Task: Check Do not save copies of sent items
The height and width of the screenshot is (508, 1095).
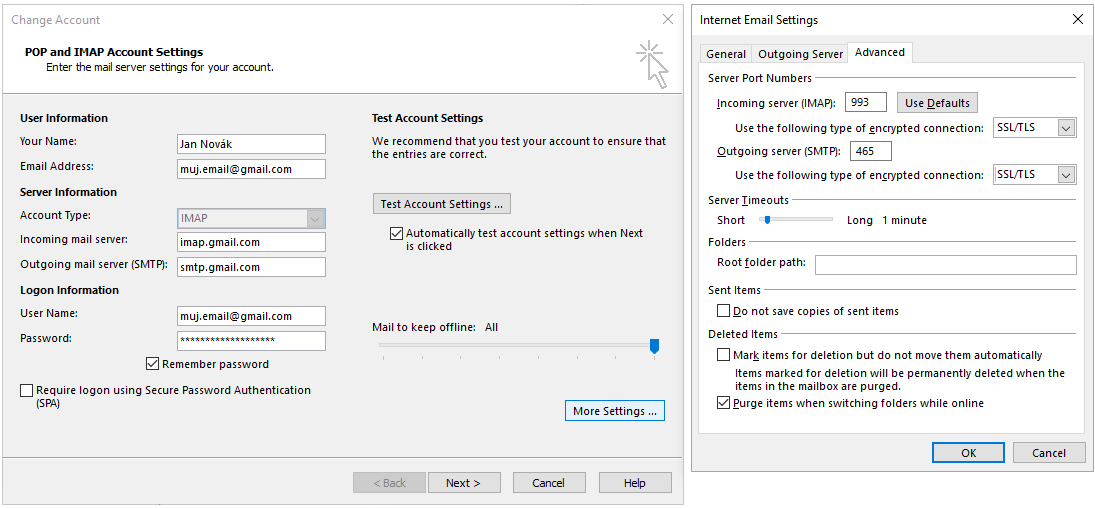Action: click(x=723, y=310)
